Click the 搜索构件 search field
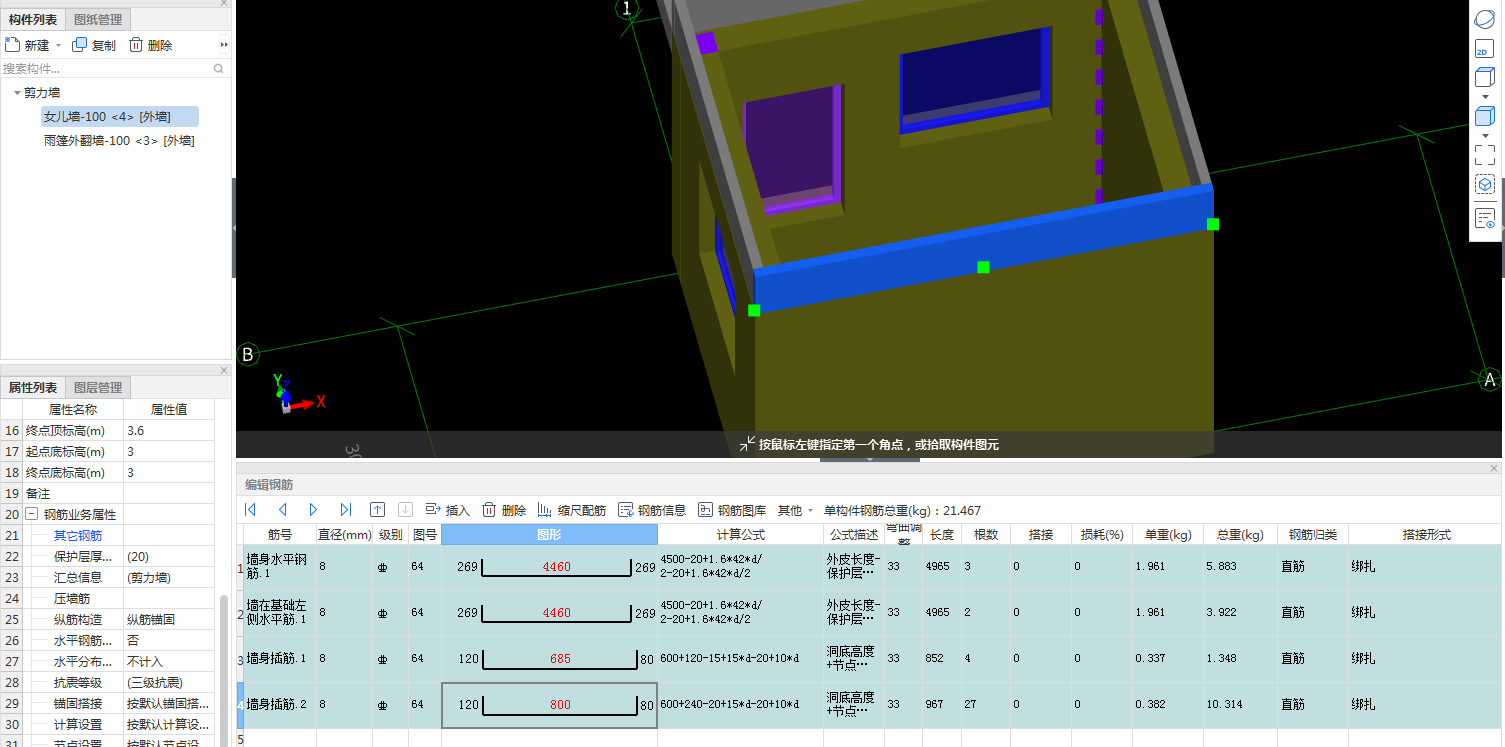This screenshot has height=747, width=1505. tap(106, 69)
